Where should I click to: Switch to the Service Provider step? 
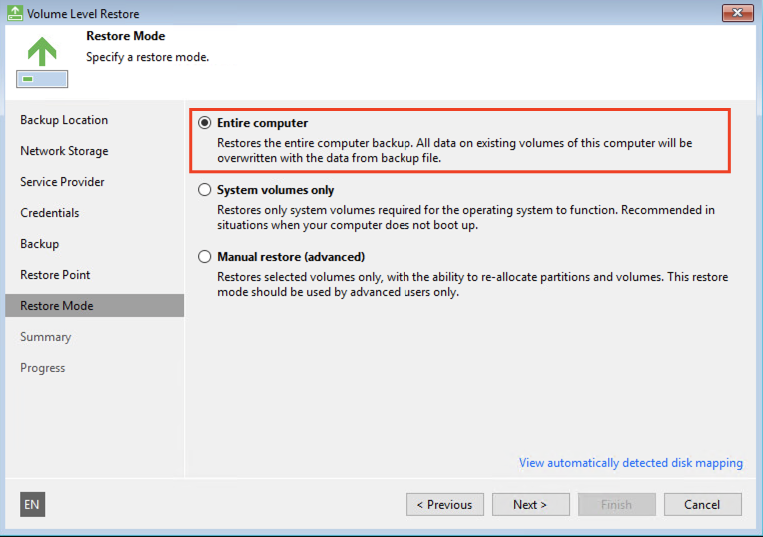click(x=62, y=182)
